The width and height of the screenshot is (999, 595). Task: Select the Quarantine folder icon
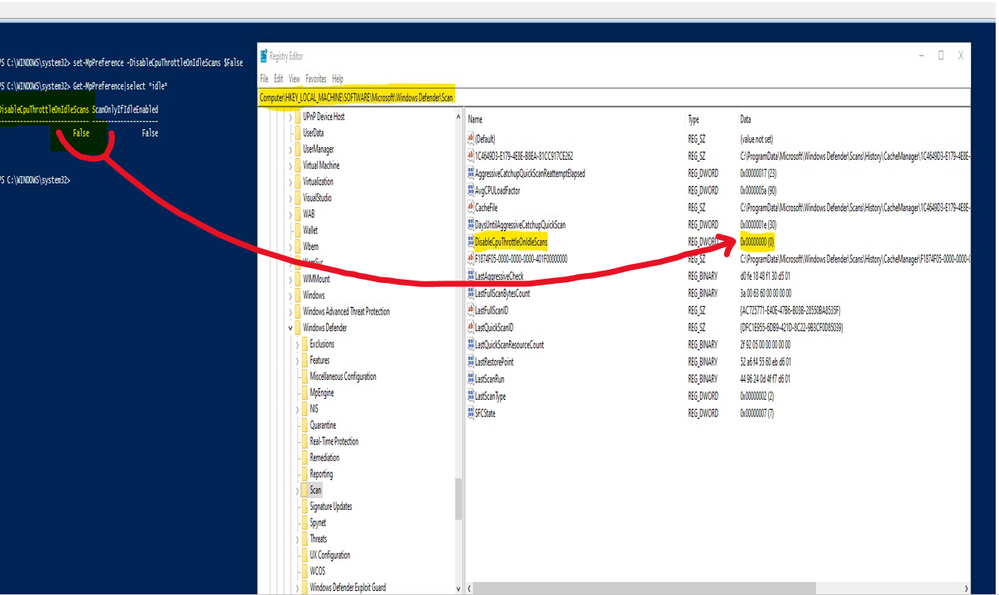point(304,426)
